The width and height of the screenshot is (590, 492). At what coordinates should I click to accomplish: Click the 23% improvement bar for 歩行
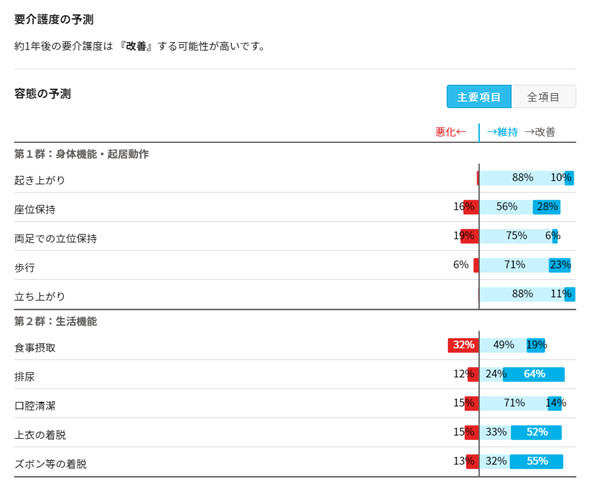tap(560, 265)
